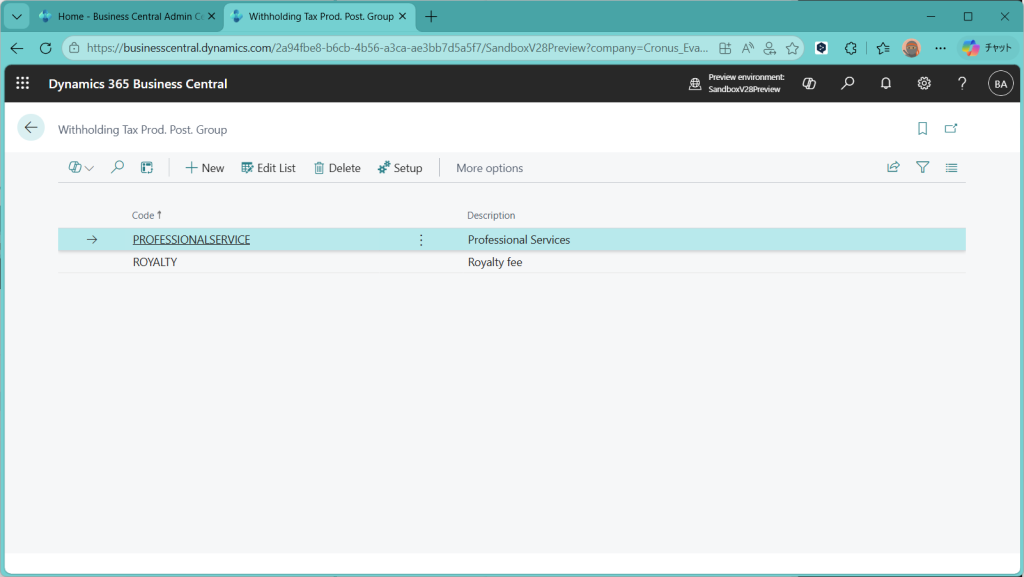Bookmark this page with the bookmark icon
This screenshot has width=1024, height=577.
922,129
